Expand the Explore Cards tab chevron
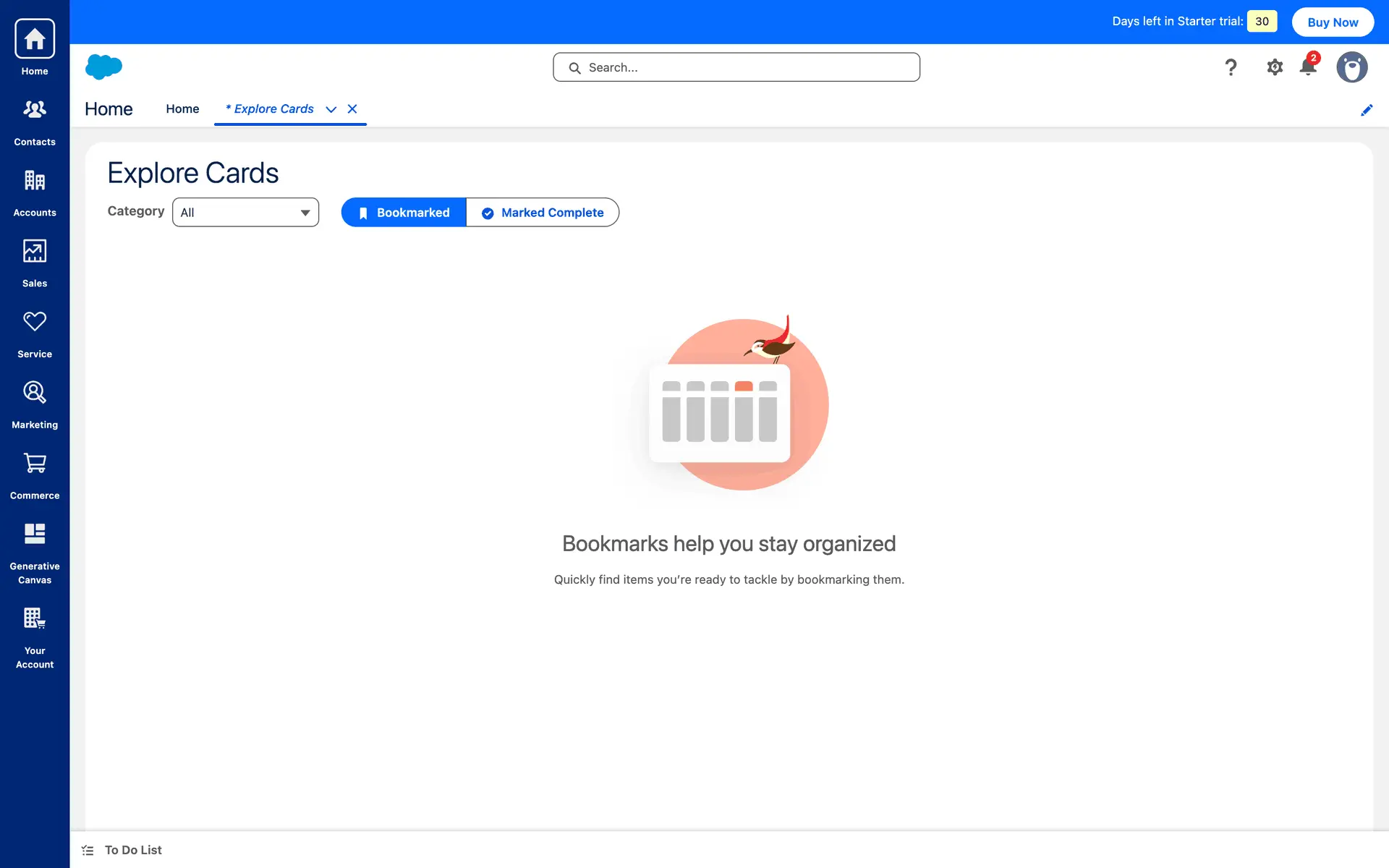Screen dimensions: 1389x868 pyautogui.click(x=331, y=109)
